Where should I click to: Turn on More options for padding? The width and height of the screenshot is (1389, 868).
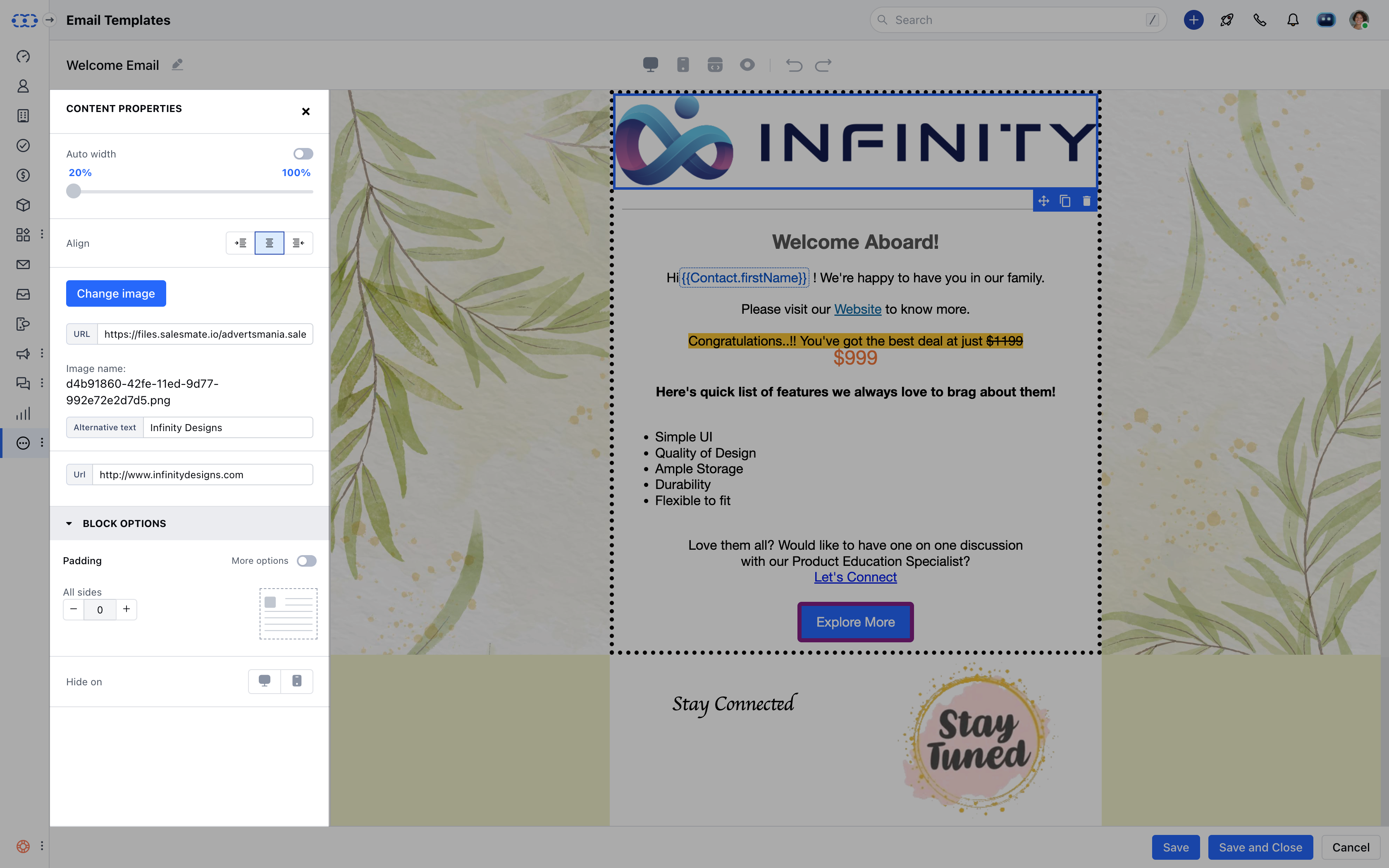click(x=307, y=561)
